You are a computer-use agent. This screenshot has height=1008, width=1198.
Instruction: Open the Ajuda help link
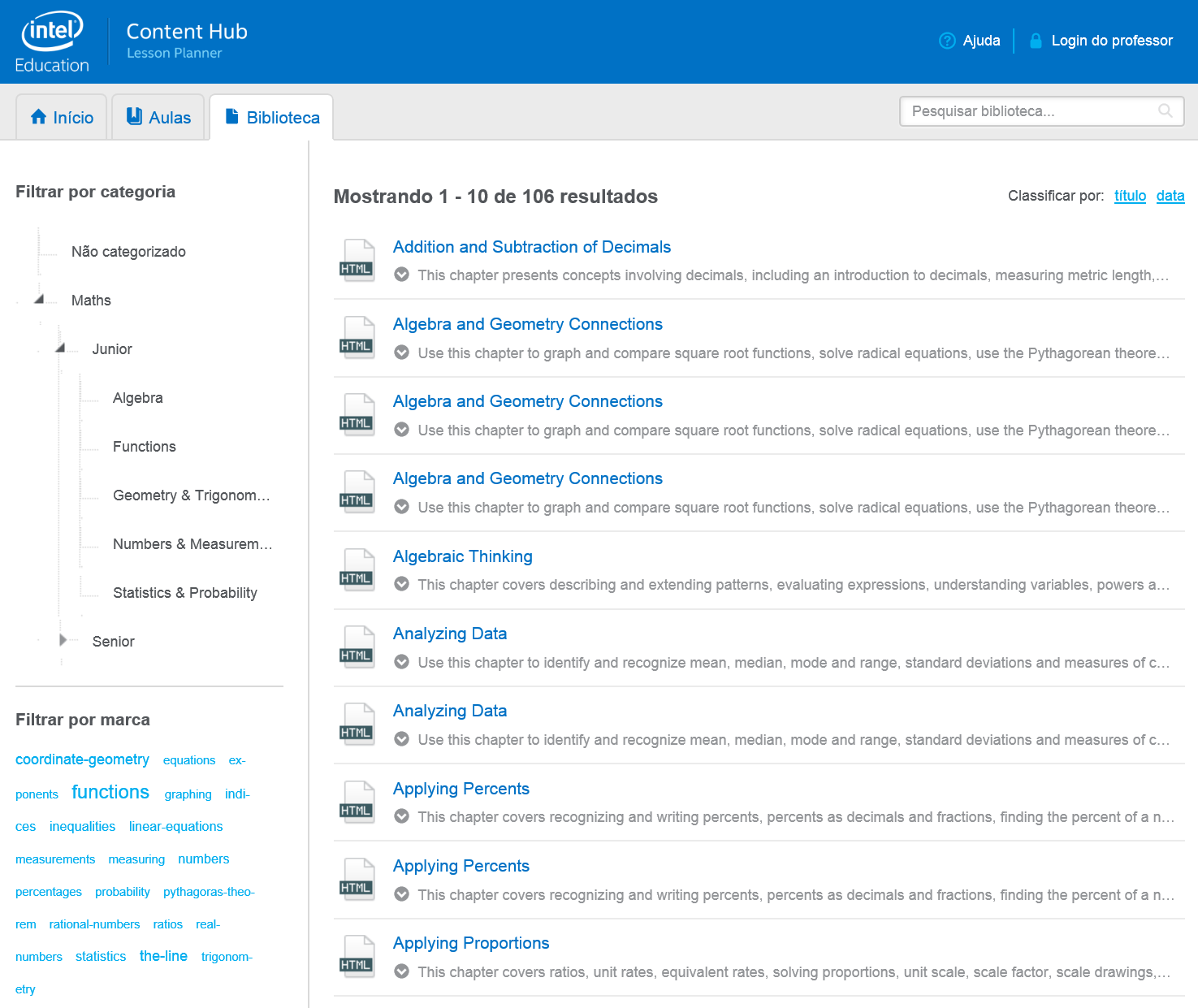tap(981, 41)
